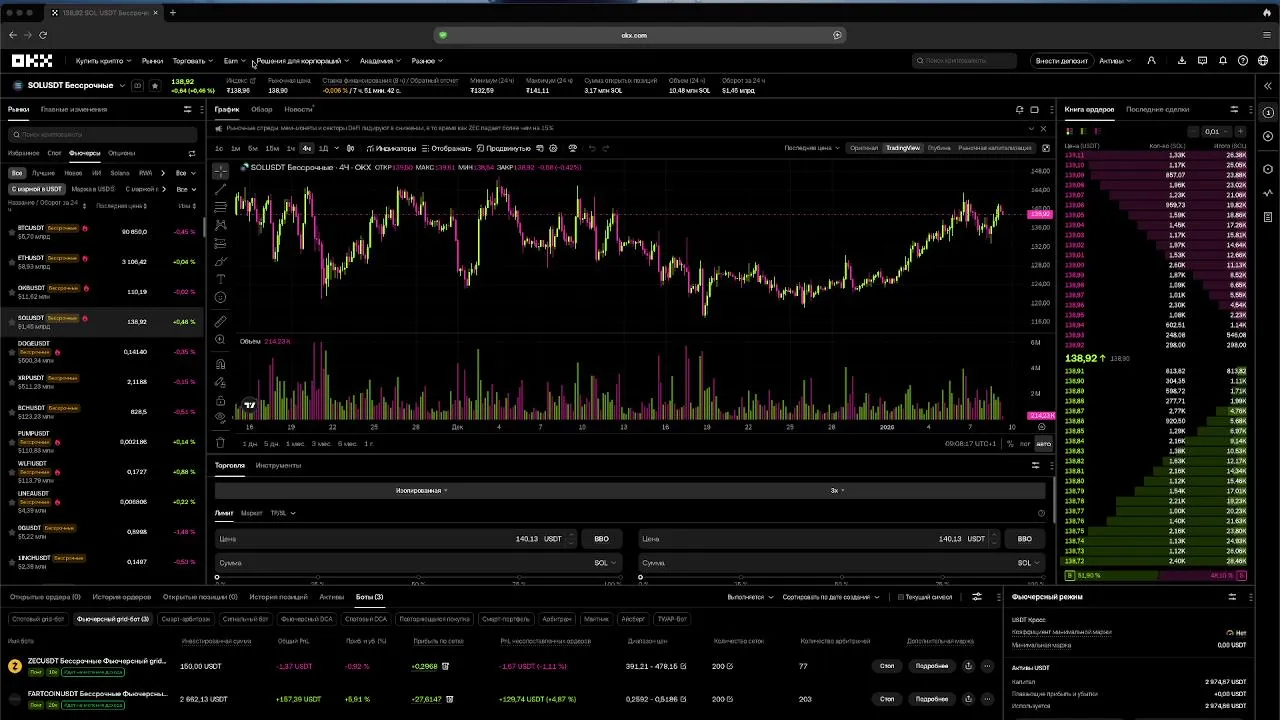
Task: Click the download app icon
Action: [x=1182, y=61]
